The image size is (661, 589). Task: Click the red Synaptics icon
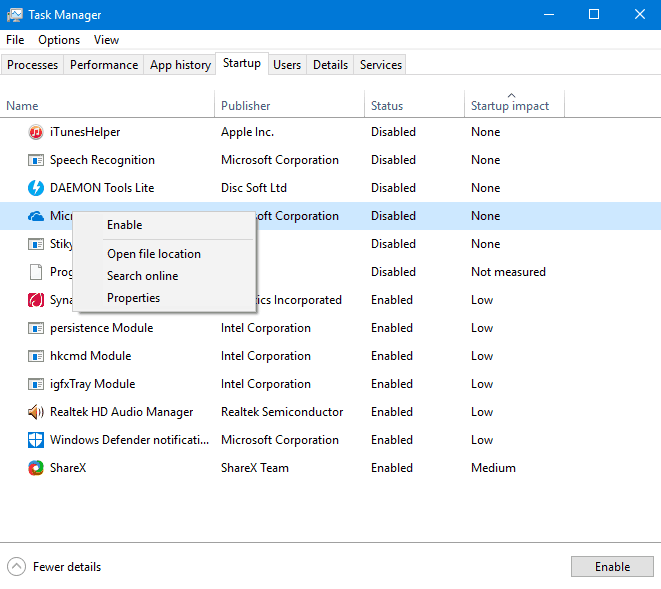point(36,300)
